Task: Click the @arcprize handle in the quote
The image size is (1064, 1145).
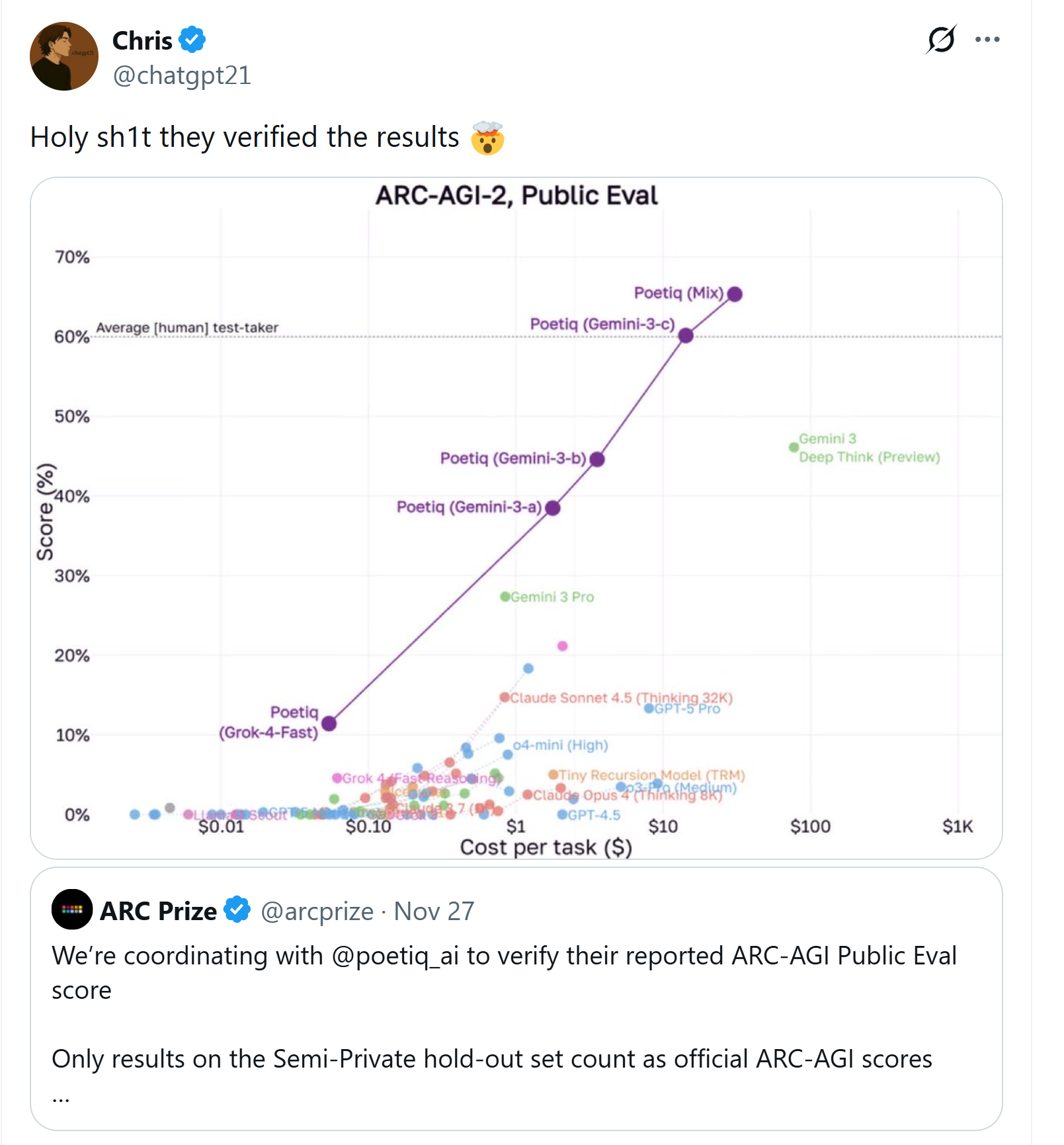Action: 317,911
